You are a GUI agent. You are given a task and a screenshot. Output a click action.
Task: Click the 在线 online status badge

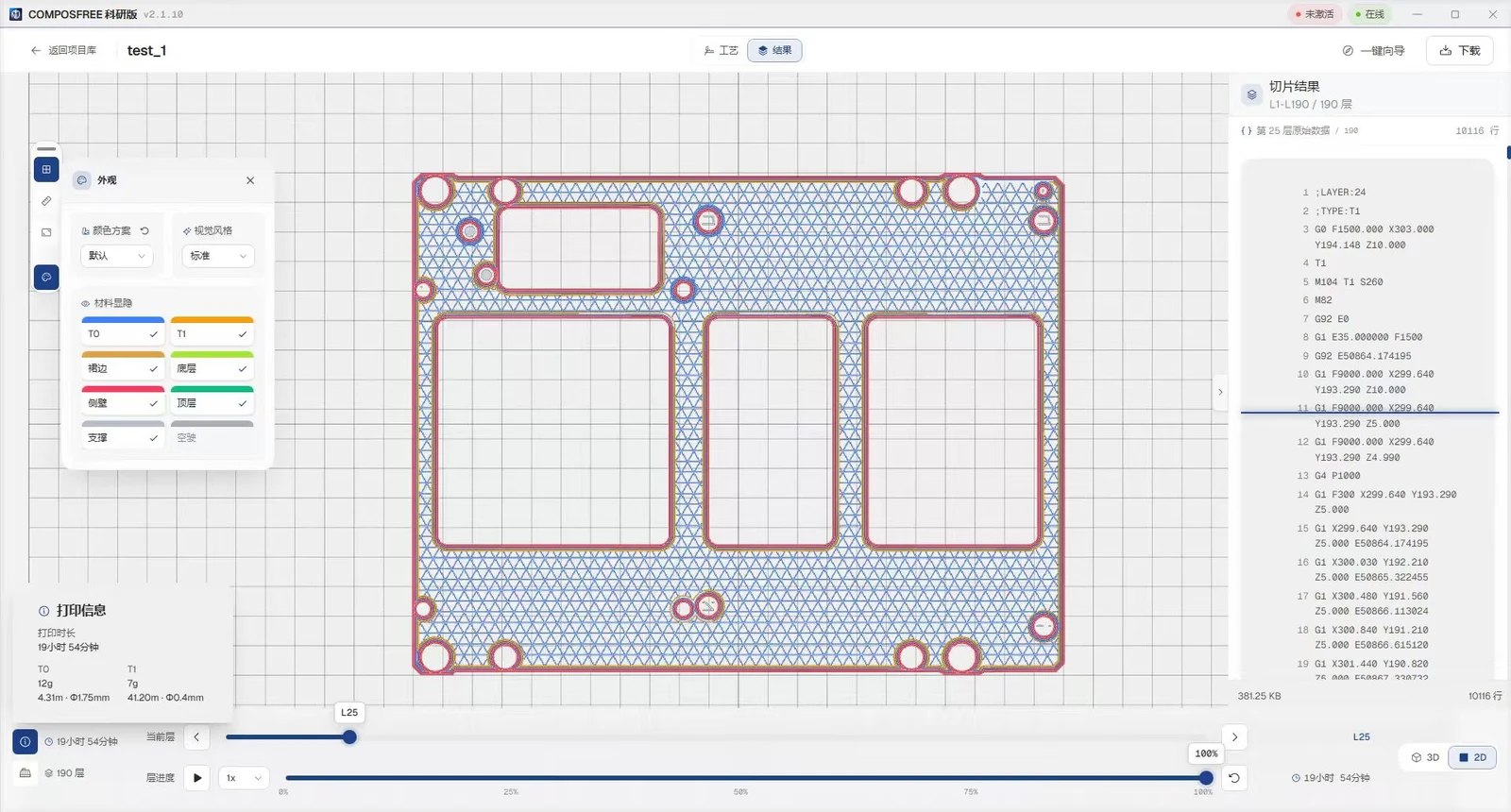coord(1369,14)
